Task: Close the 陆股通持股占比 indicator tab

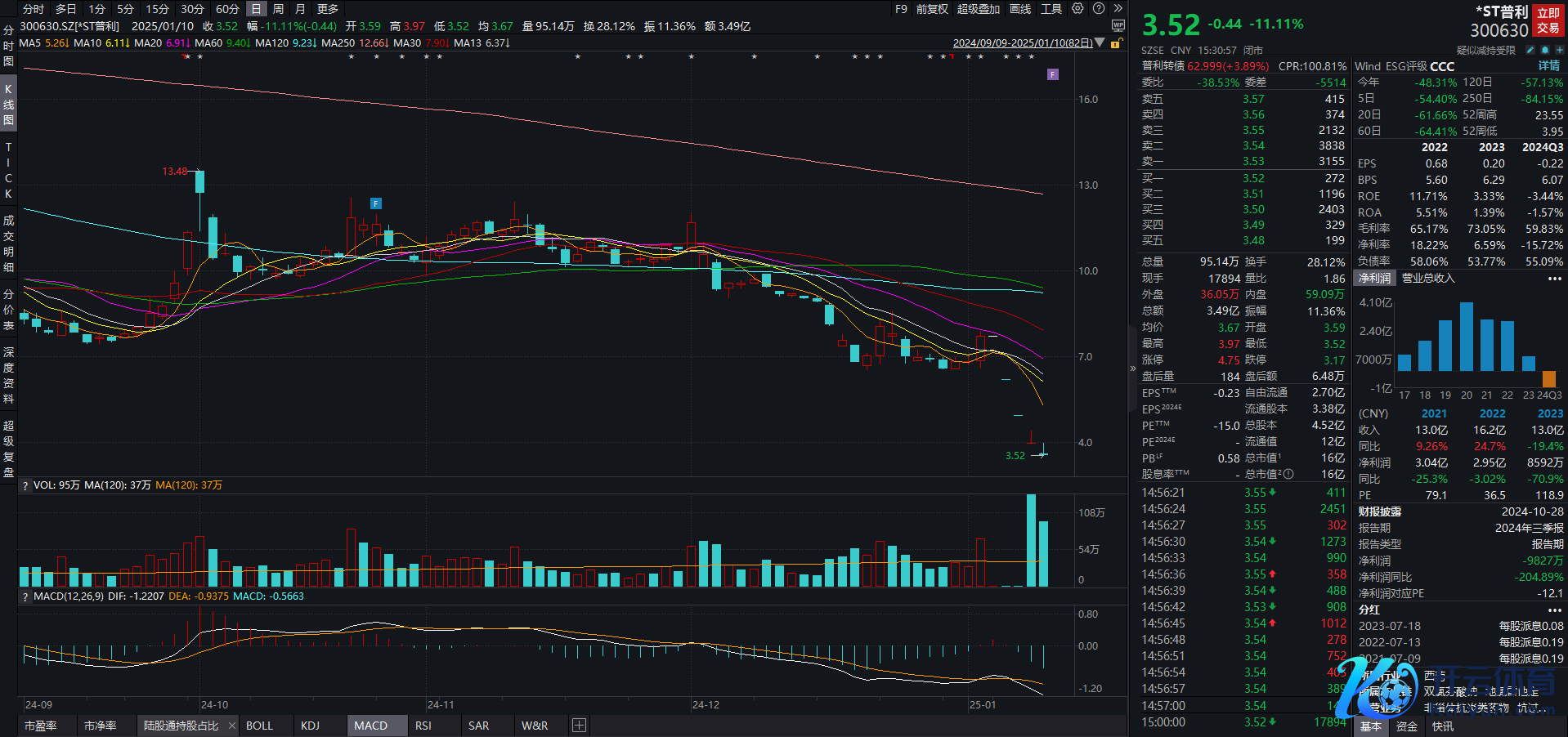Action: [232, 726]
